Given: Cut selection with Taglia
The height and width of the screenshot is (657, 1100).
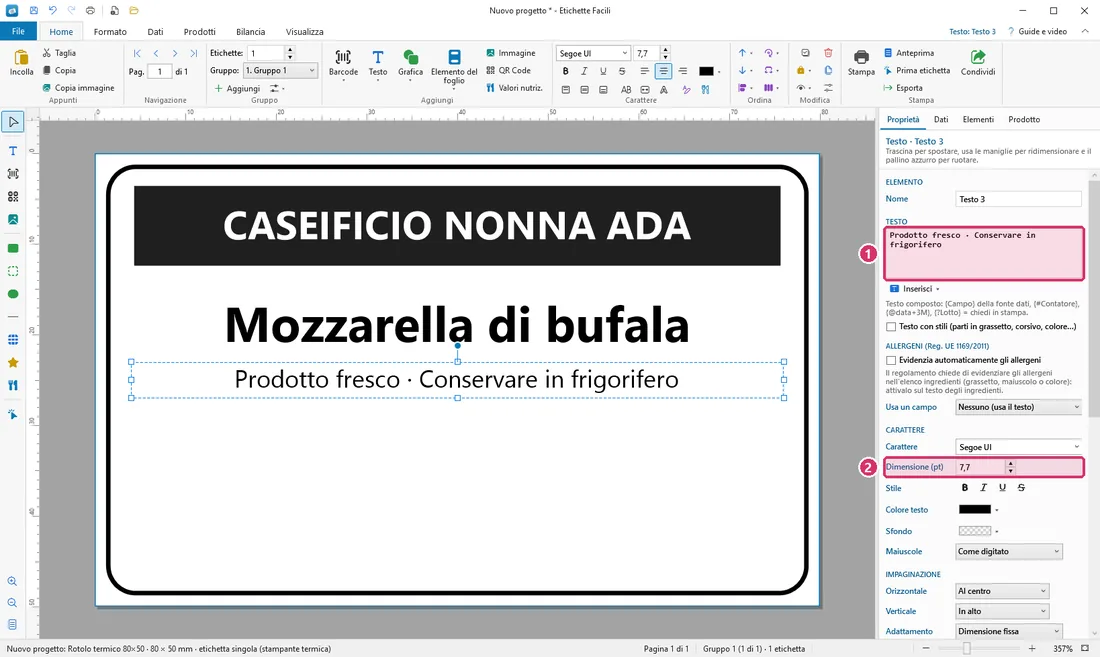Looking at the screenshot, I should (59, 53).
